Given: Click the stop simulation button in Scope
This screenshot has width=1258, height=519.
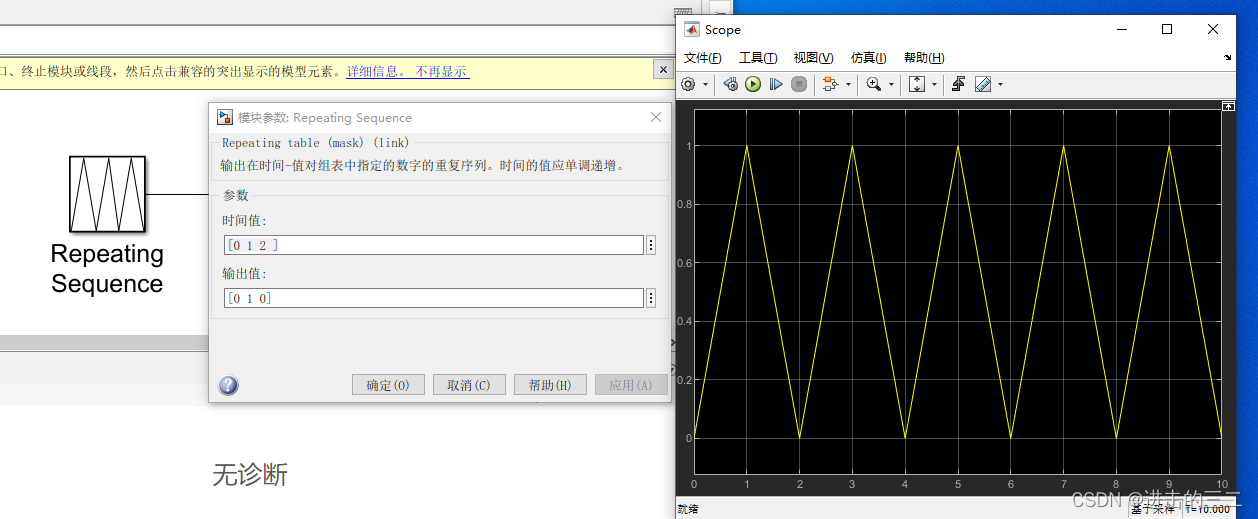Looking at the screenshot, I should click(x=799, y=85).
